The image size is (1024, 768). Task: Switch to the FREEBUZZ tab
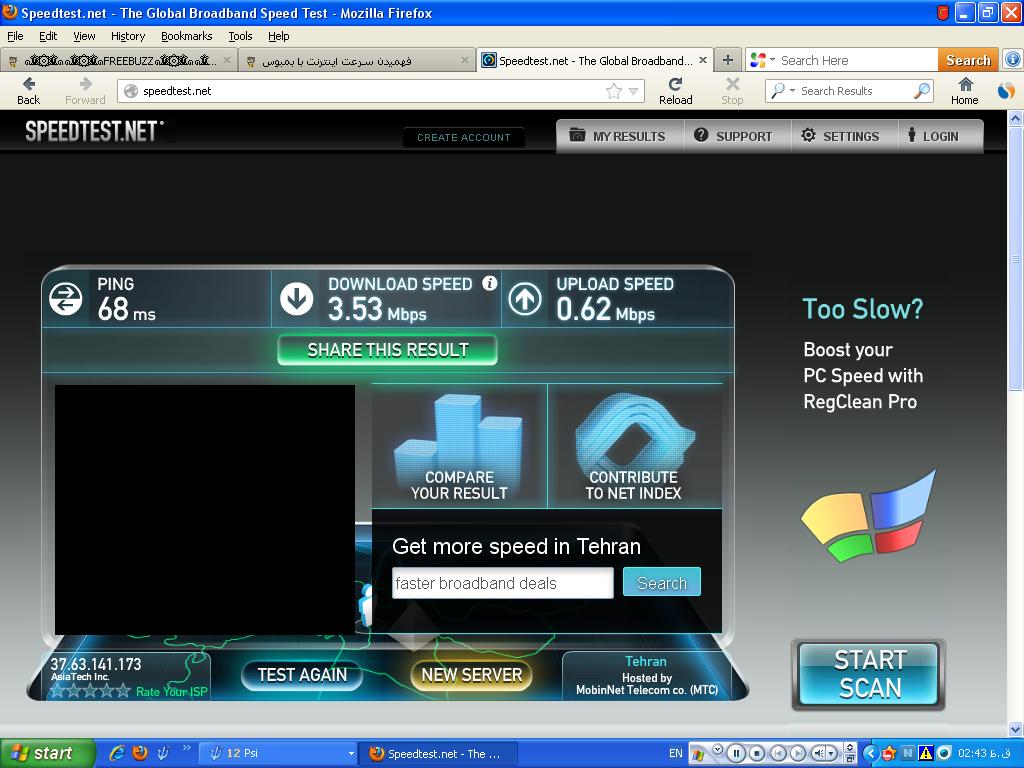tap(118, 61)
